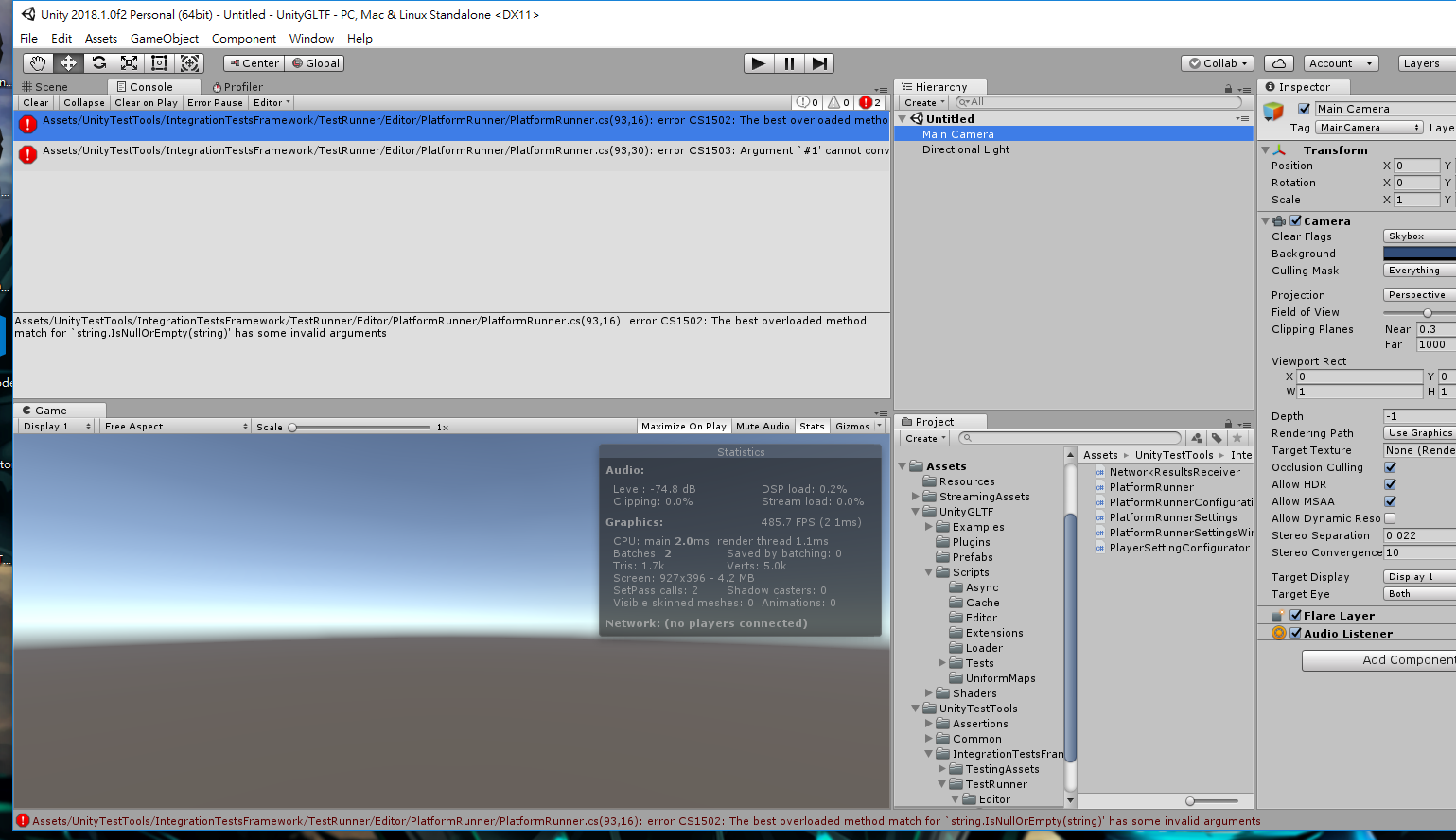The width and height of the screenshot is (1456, 840).
Task: Open the Clear Flags dropdown
Action: (x=1418, y=236)
